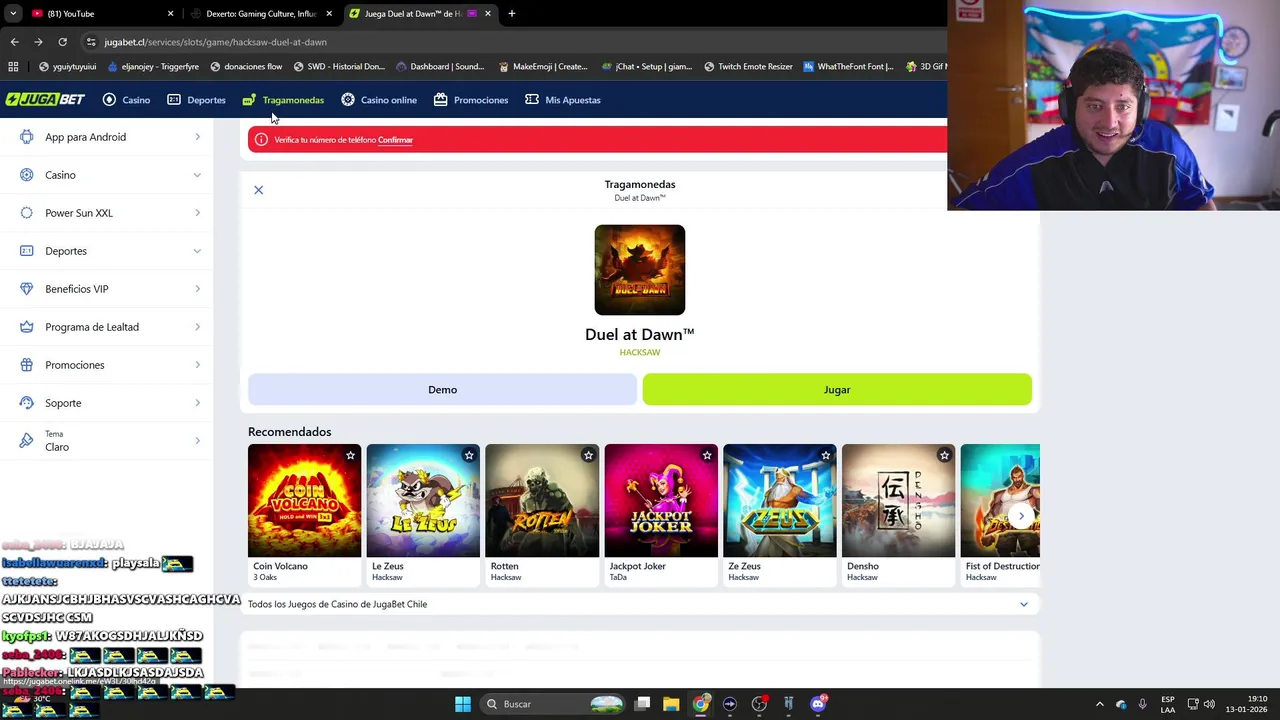1280x720 pixels.
Task: Reload the current page
Action: [x=62, y=42]
